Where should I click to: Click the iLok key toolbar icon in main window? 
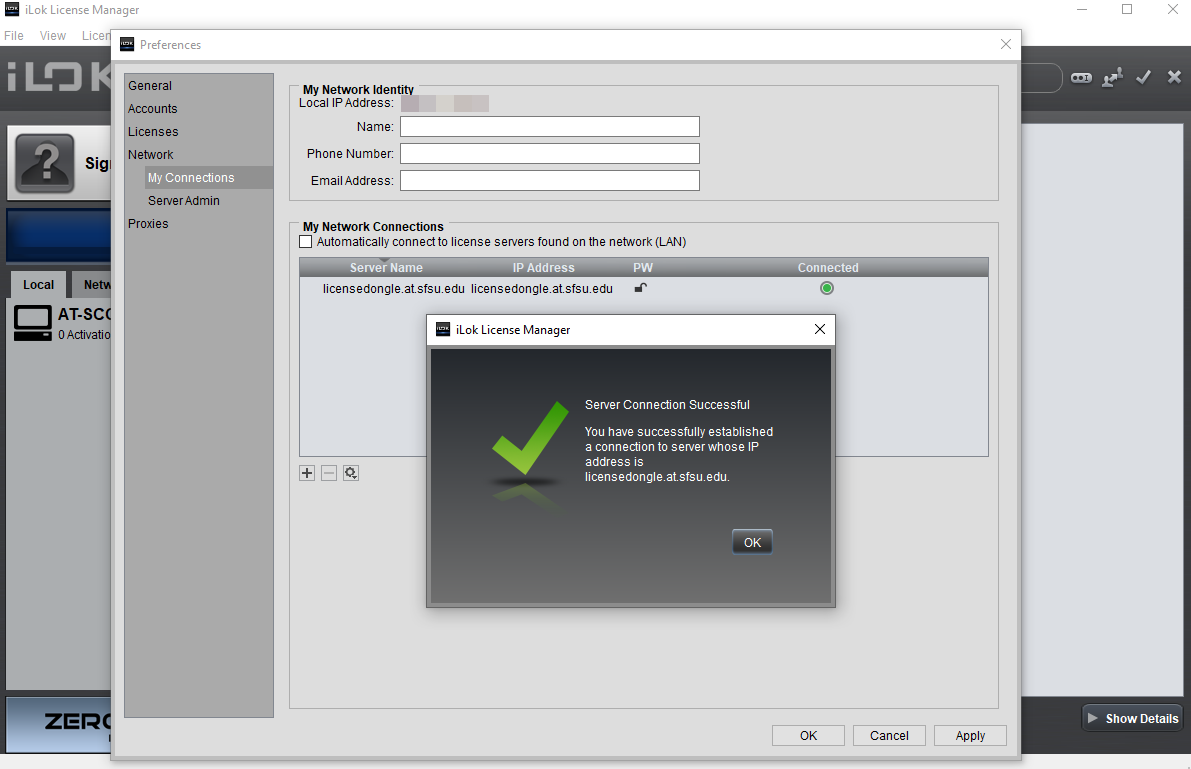coord(1081,78)
